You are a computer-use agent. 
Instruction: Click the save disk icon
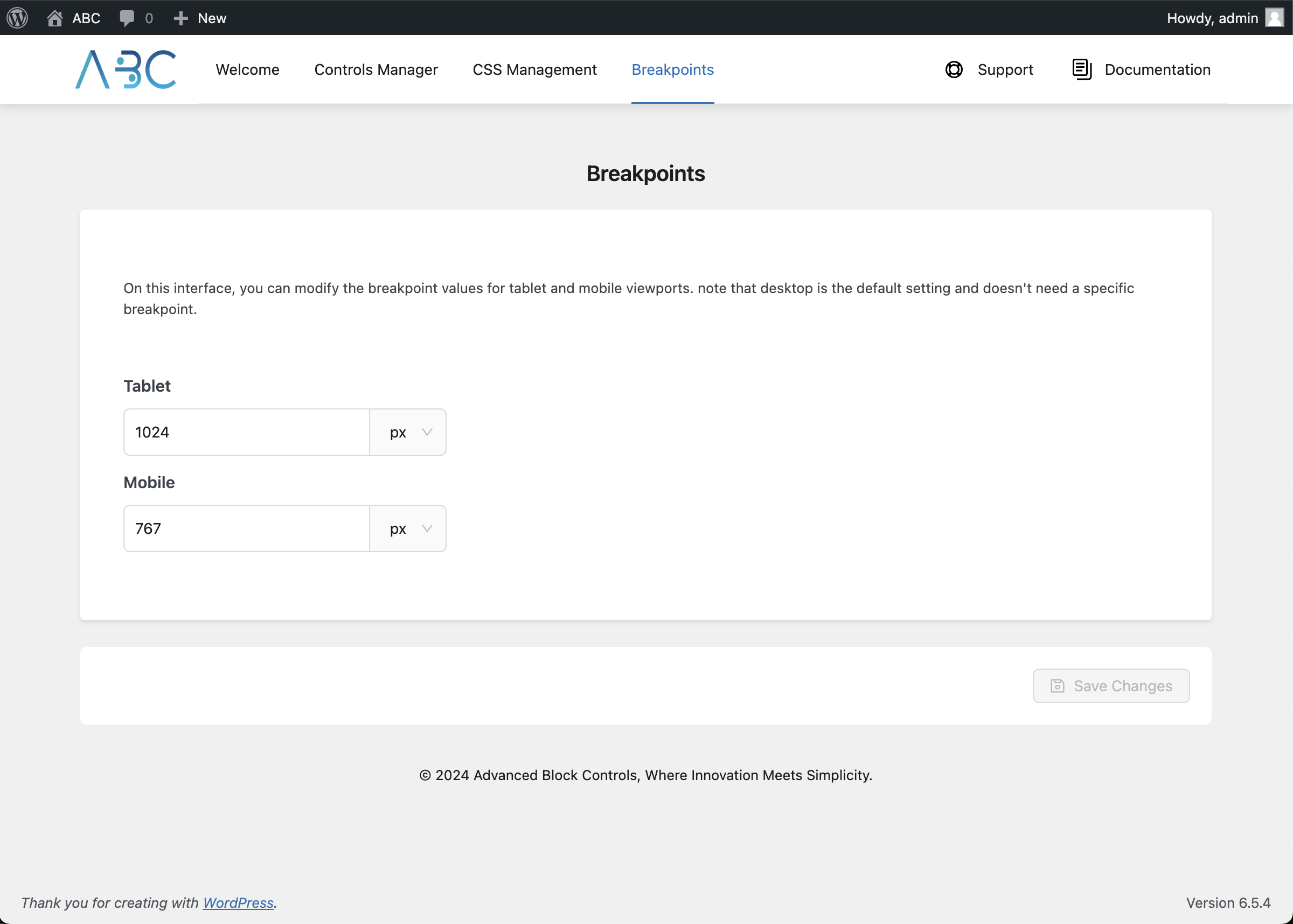tap(1057, 686)
